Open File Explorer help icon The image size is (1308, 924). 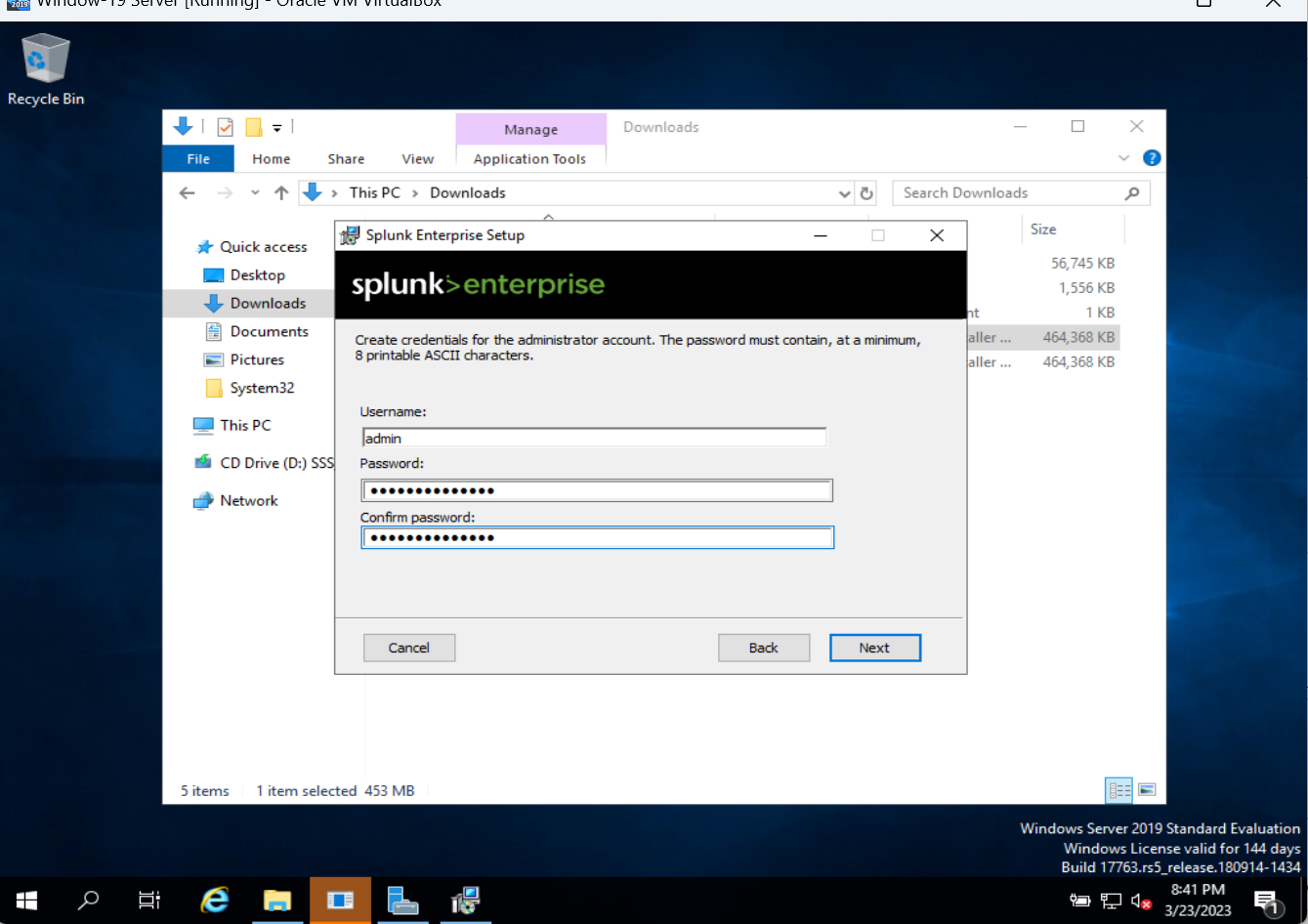pos(1152,158)
